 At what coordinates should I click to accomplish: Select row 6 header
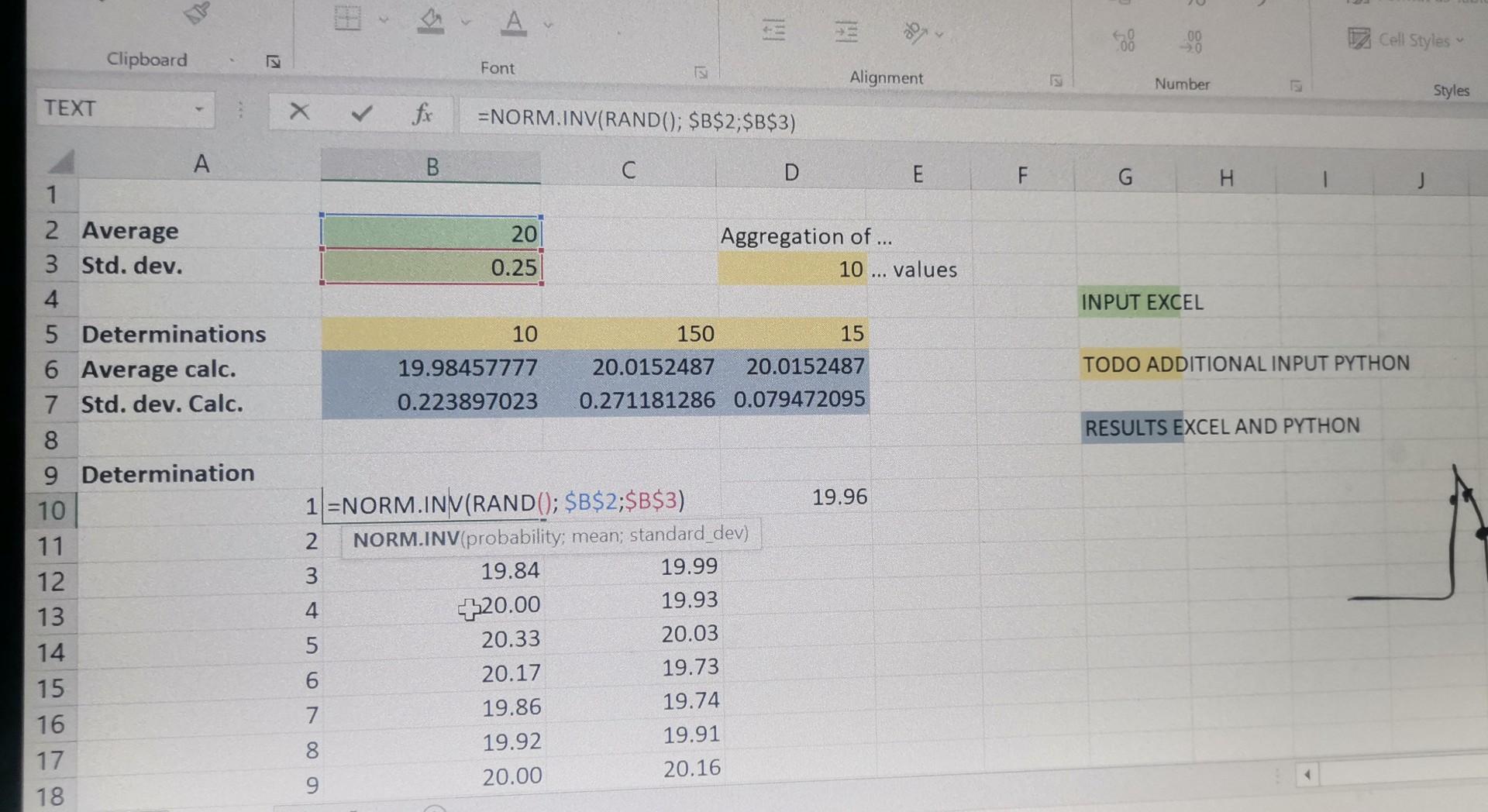click(51, 369)
